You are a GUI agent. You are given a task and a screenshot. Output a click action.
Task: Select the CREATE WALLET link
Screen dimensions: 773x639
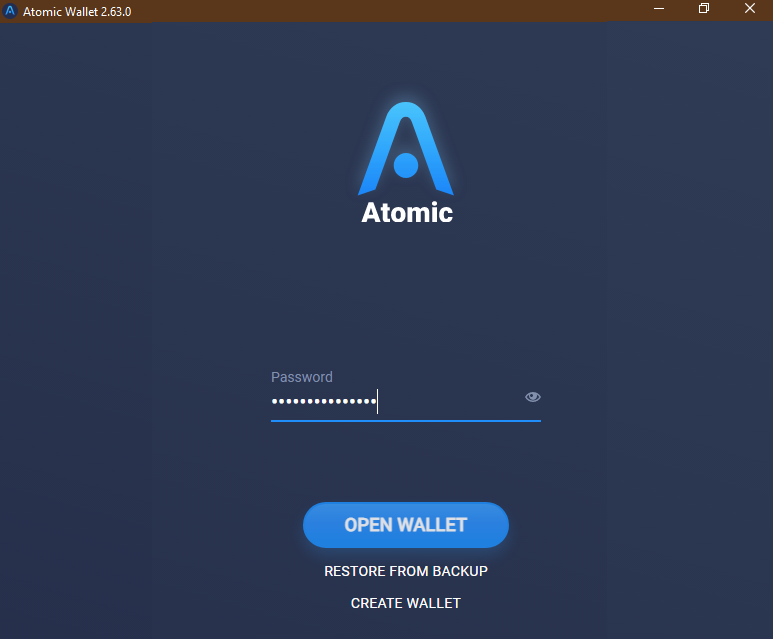pos(406,603)
